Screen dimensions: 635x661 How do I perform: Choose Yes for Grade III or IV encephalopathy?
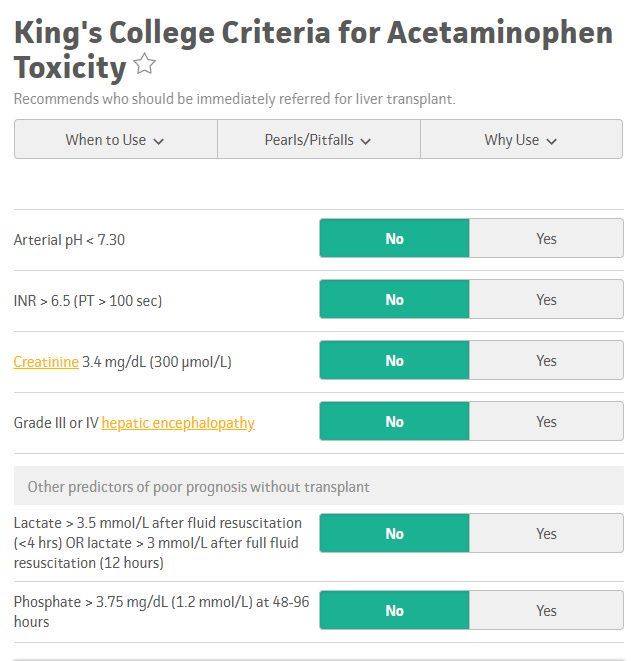click(x=546, y=421)
